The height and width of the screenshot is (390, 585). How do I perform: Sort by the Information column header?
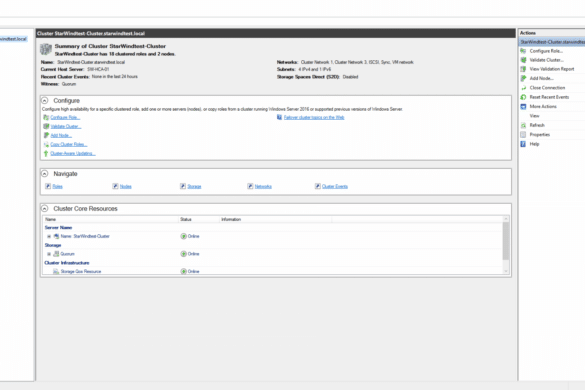[x=275, y=219]
